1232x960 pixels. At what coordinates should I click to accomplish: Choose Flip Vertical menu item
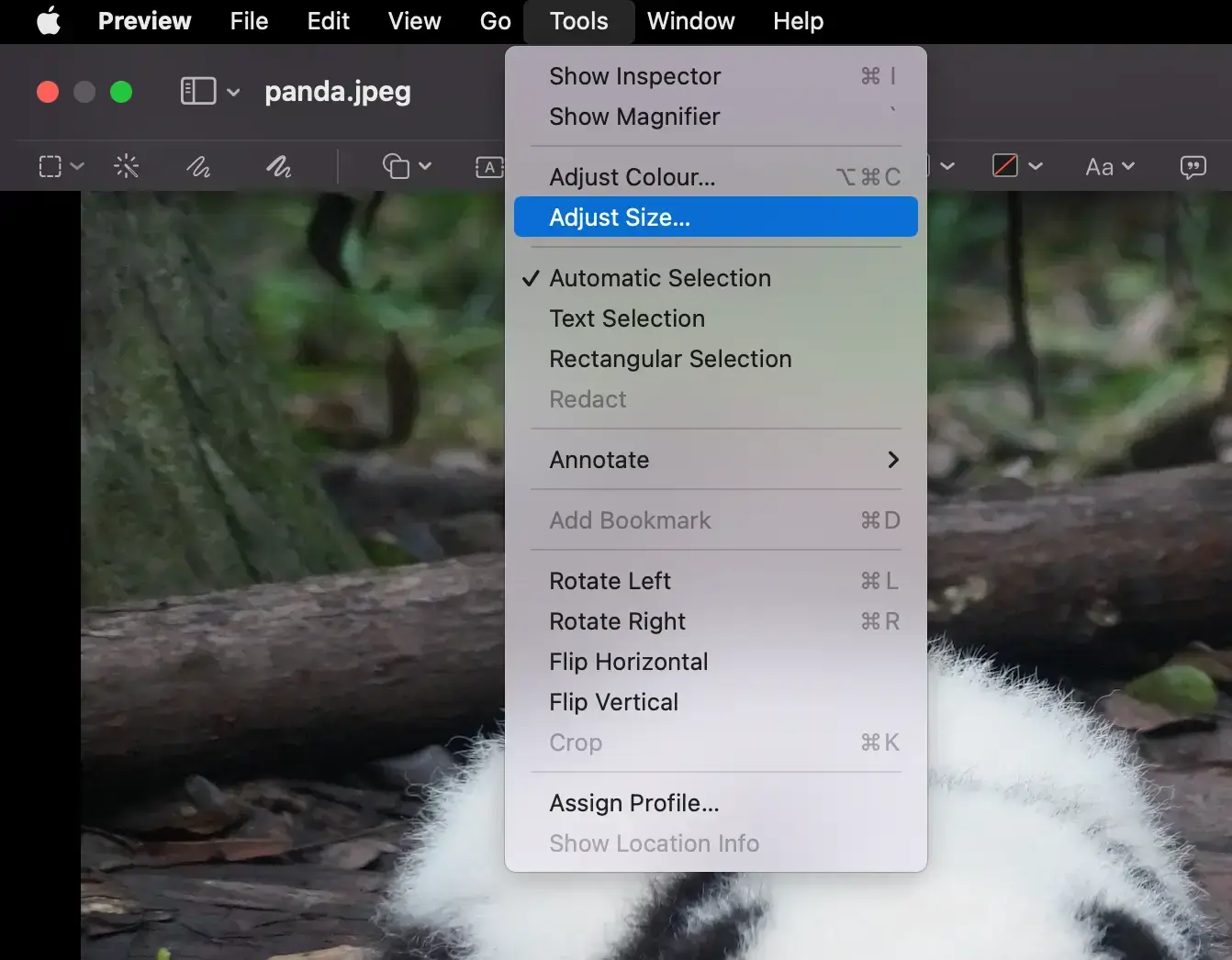pos(716,702)
